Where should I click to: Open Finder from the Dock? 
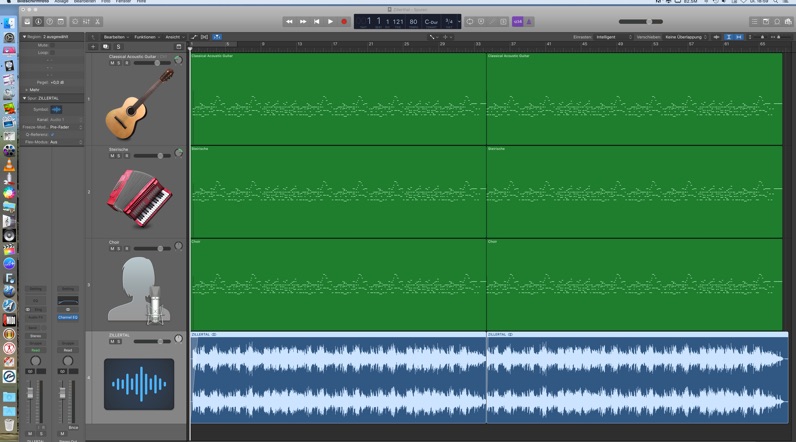(x=9, y=23)
